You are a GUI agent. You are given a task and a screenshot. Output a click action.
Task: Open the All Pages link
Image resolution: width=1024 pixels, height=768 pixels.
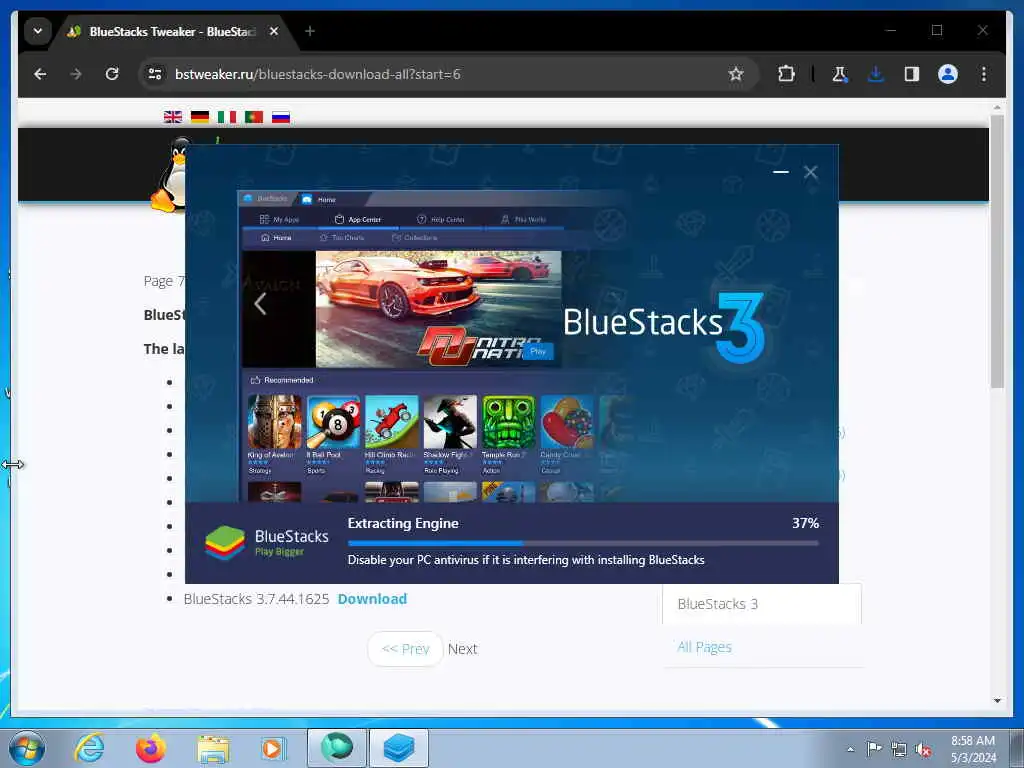(704, 647)
